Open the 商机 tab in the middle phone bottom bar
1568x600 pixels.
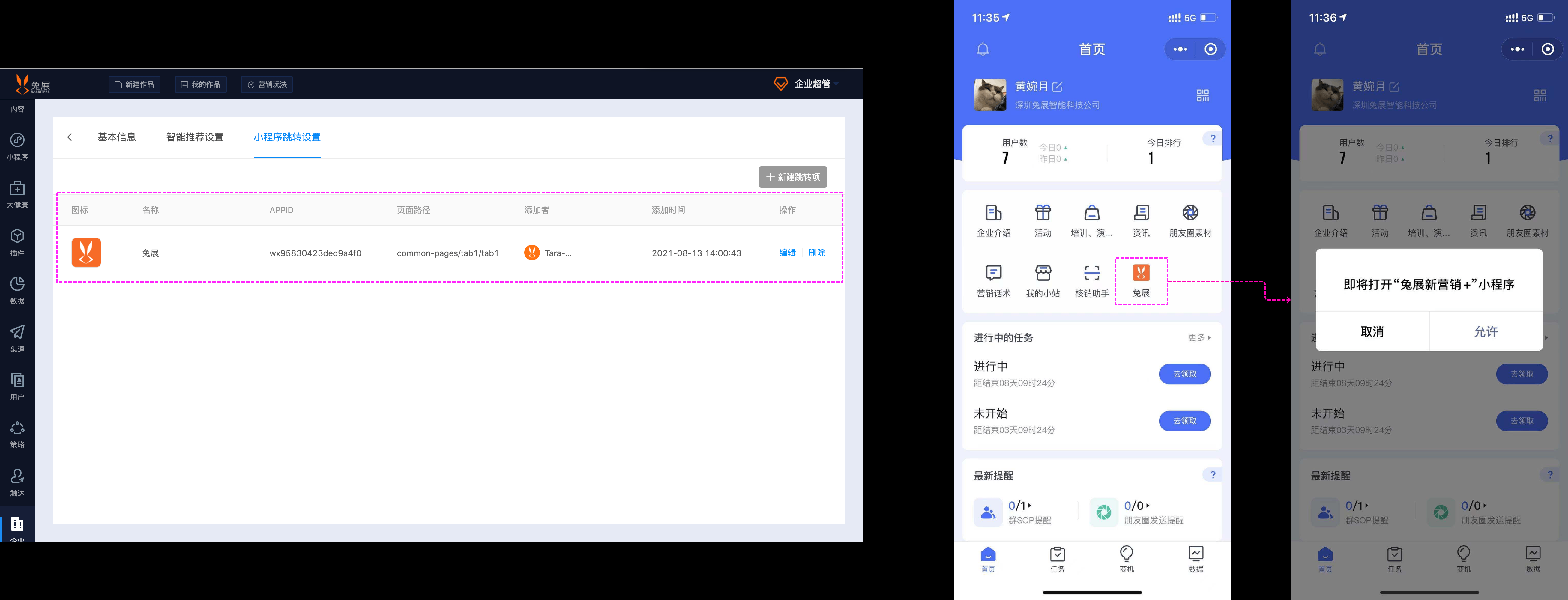point(1126,559)
